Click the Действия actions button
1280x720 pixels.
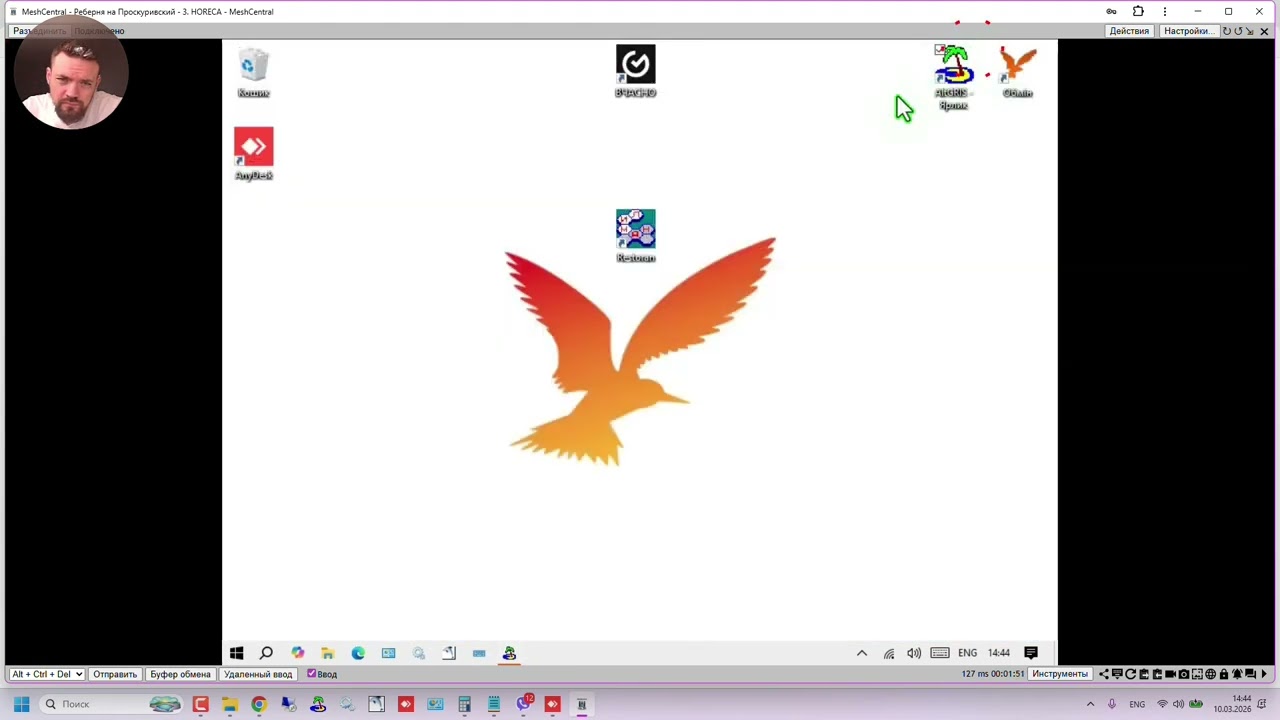tap(1129, 31)
